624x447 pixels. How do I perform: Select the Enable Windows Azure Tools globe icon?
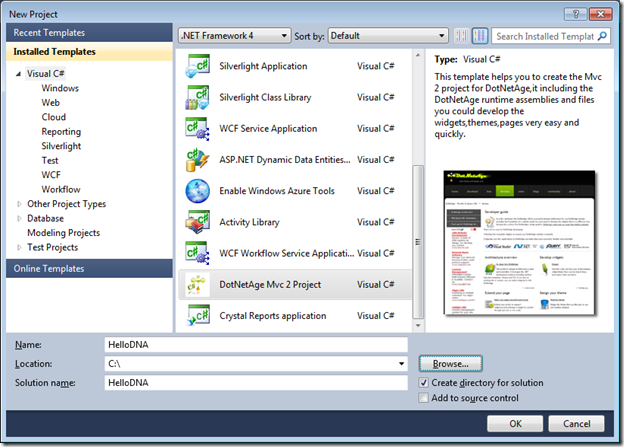point(197,191)
